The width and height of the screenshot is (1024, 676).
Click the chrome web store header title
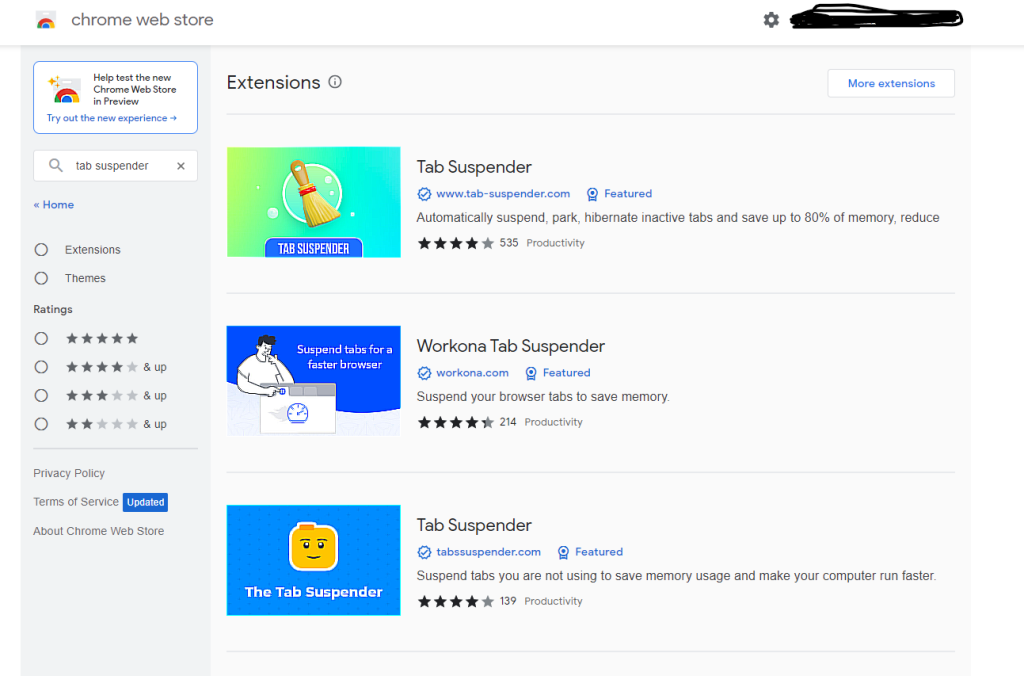[142, 20]
